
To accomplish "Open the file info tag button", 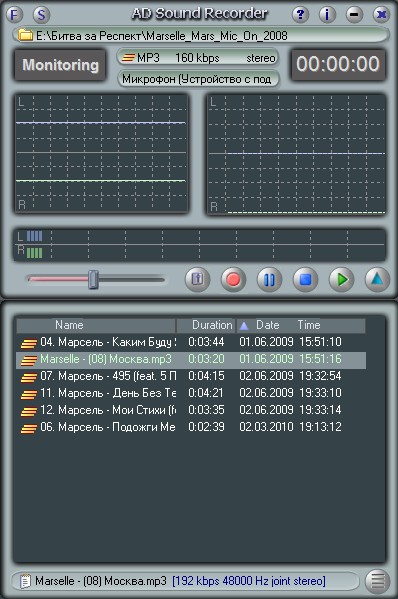I will pyautogui.click(x=197, y=279).
